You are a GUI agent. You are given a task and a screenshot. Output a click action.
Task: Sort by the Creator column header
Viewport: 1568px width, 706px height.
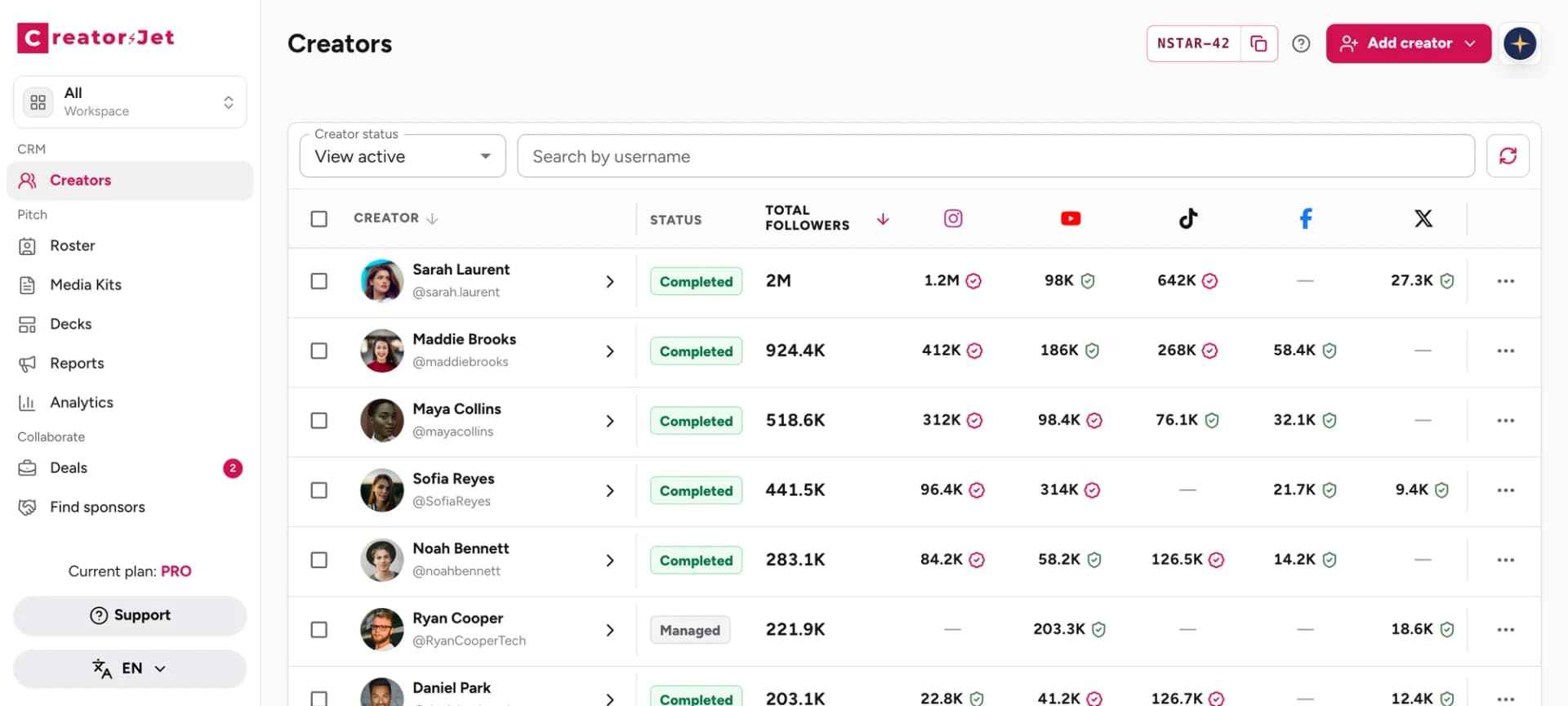(x=396, y=218)
